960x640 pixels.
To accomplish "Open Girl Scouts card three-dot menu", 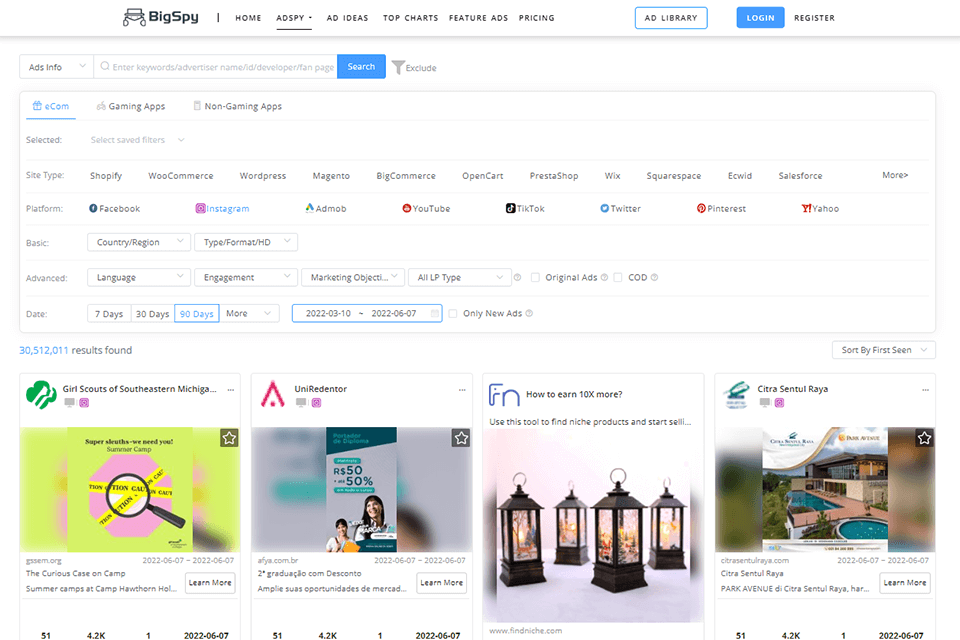I will point(231,390).
